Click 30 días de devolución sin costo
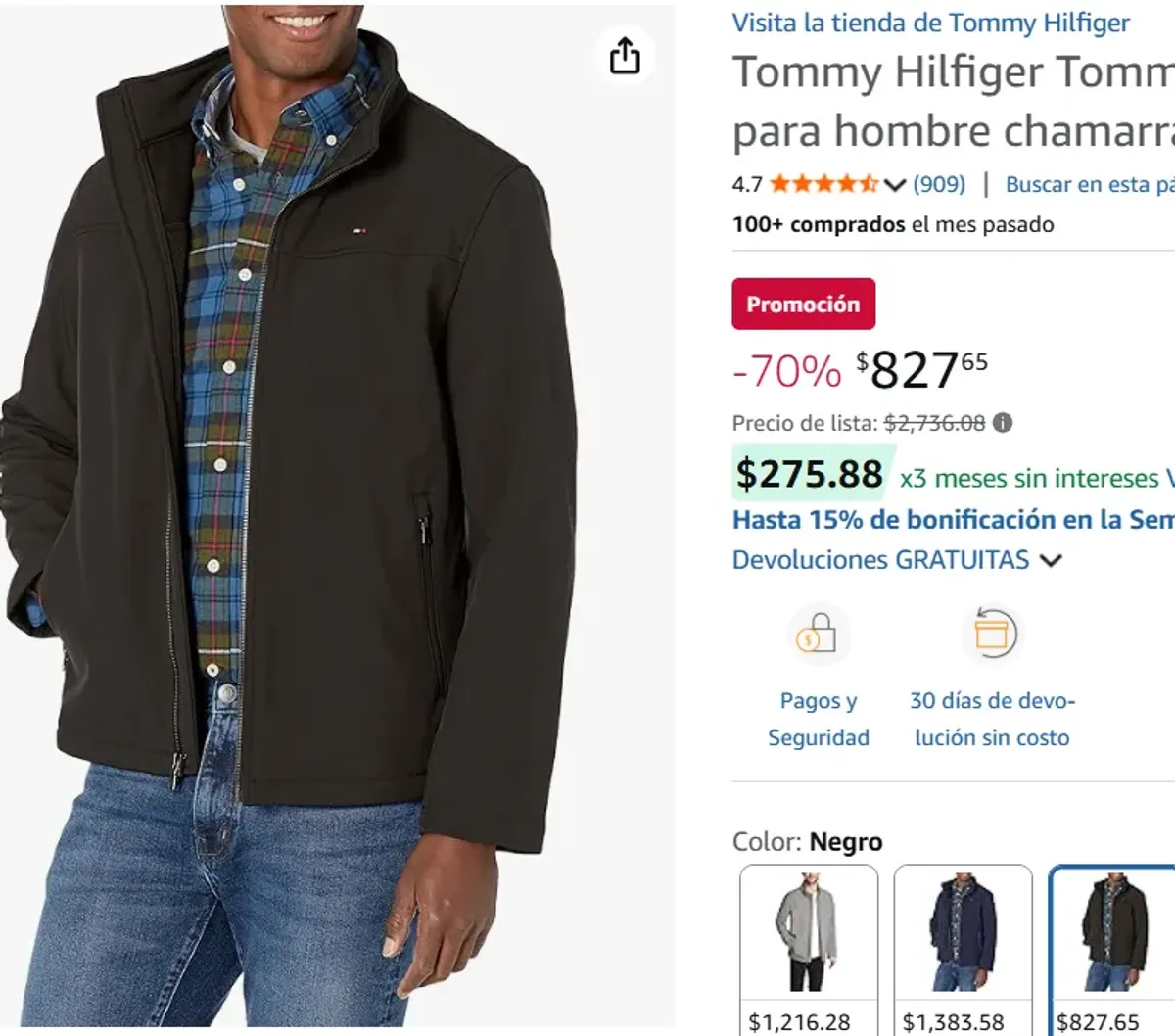 click(992, 719)
